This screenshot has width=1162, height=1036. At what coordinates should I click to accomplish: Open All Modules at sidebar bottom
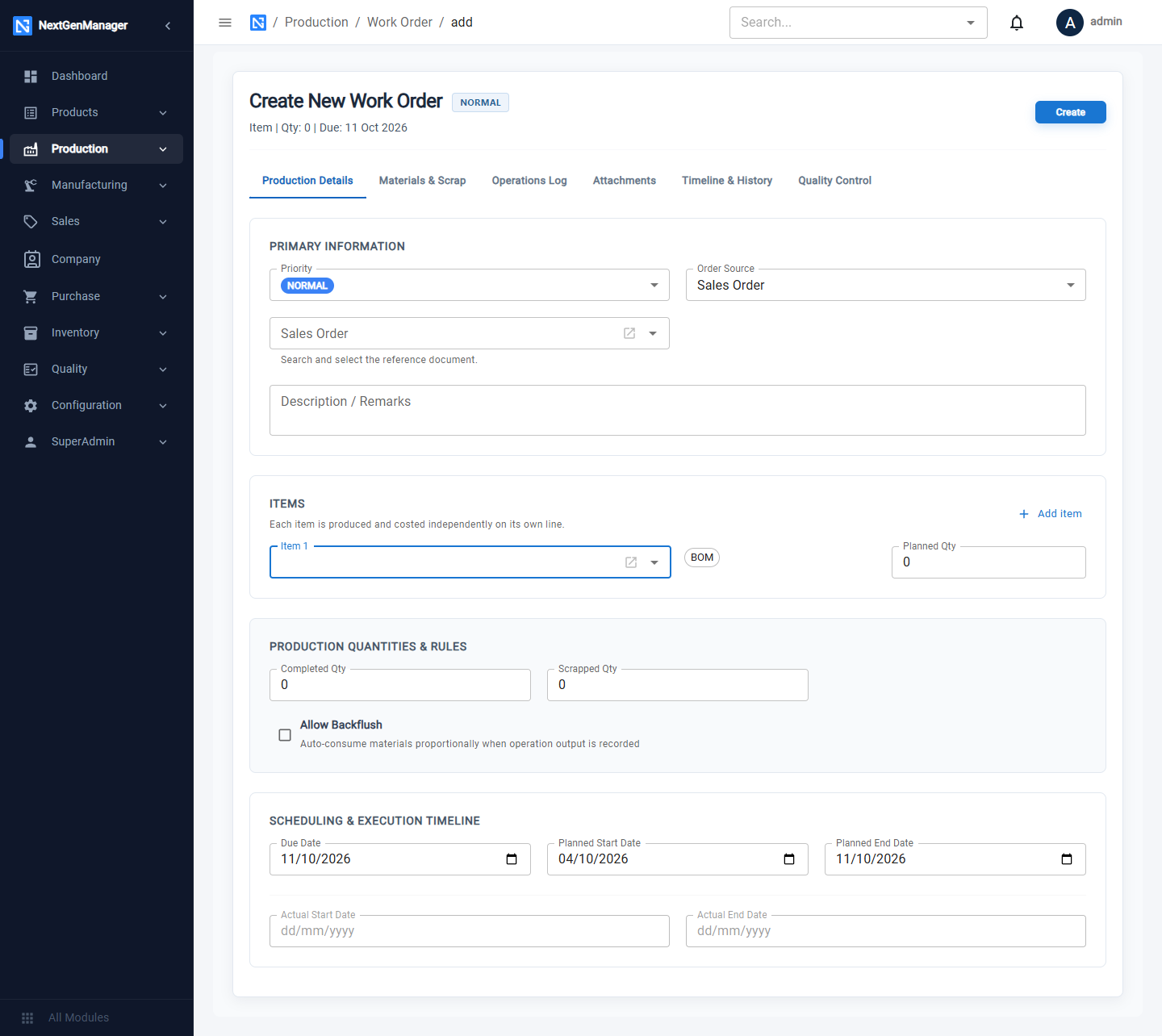pos(78,1017)
